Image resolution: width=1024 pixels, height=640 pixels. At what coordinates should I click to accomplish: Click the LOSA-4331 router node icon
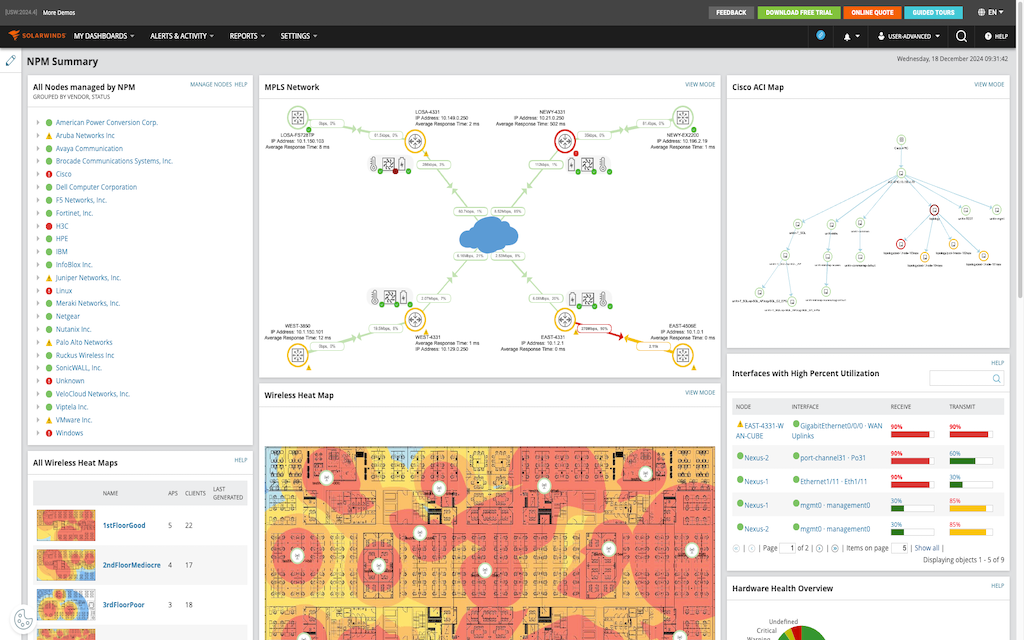point(415,141)
